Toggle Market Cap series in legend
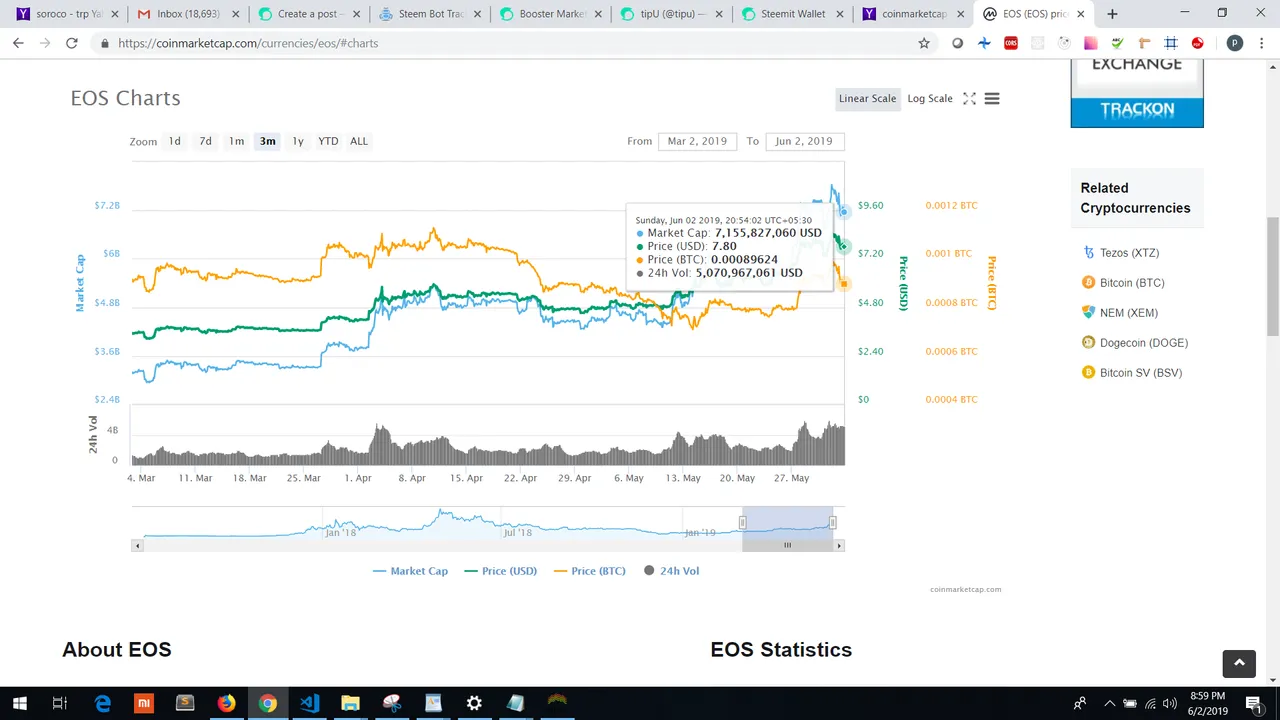Screen dimensions: 1280x720 pos(410,571)
